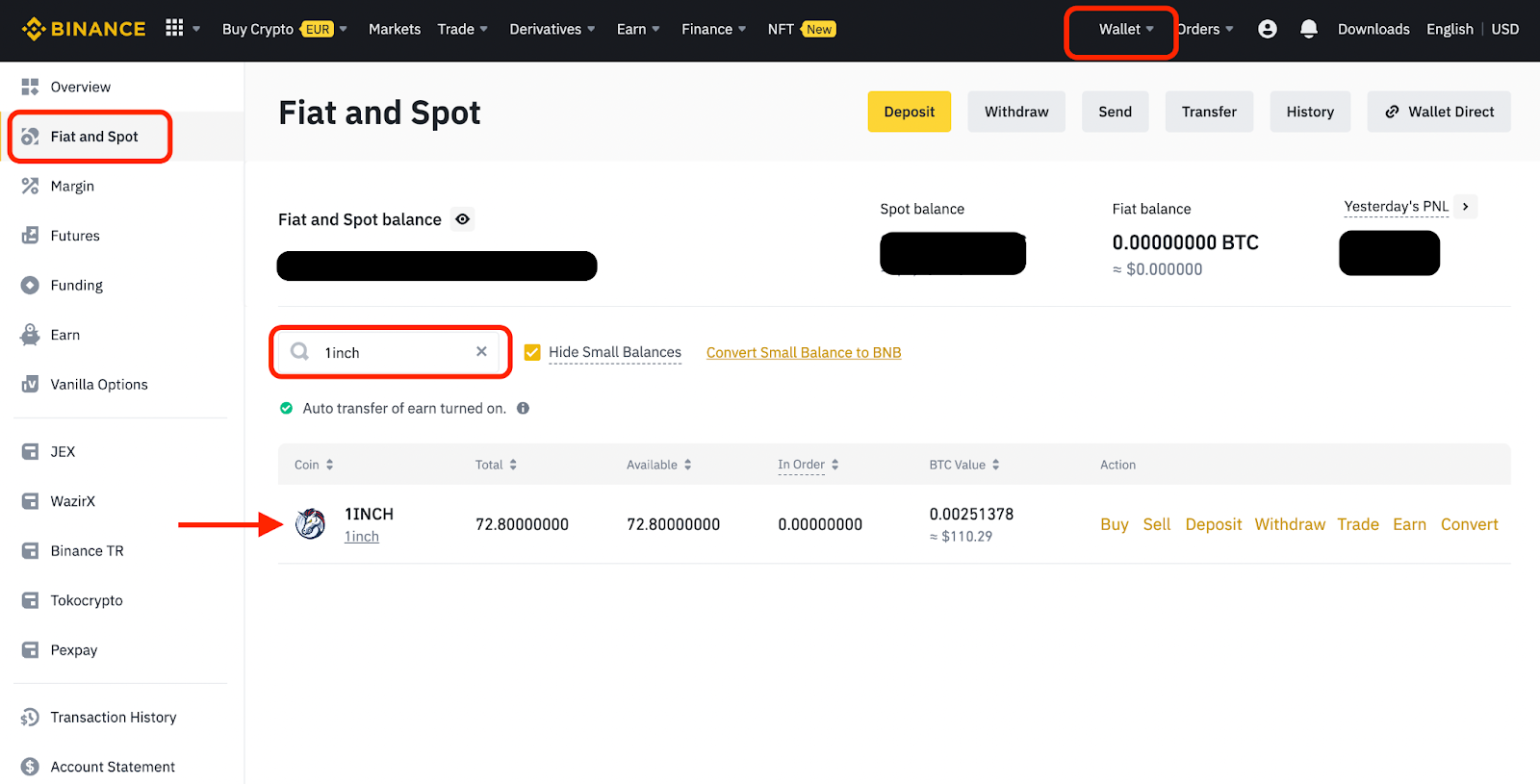Open the account profile icon

(1268, 29)
